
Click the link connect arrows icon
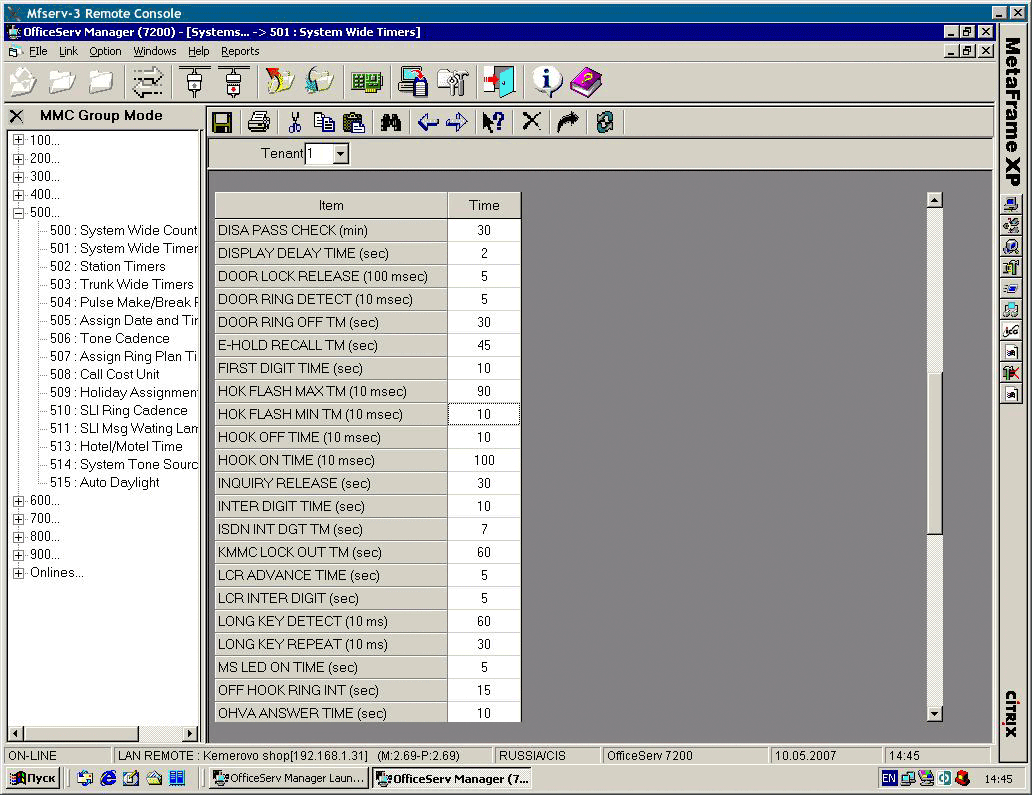click(x=147, y=82)
